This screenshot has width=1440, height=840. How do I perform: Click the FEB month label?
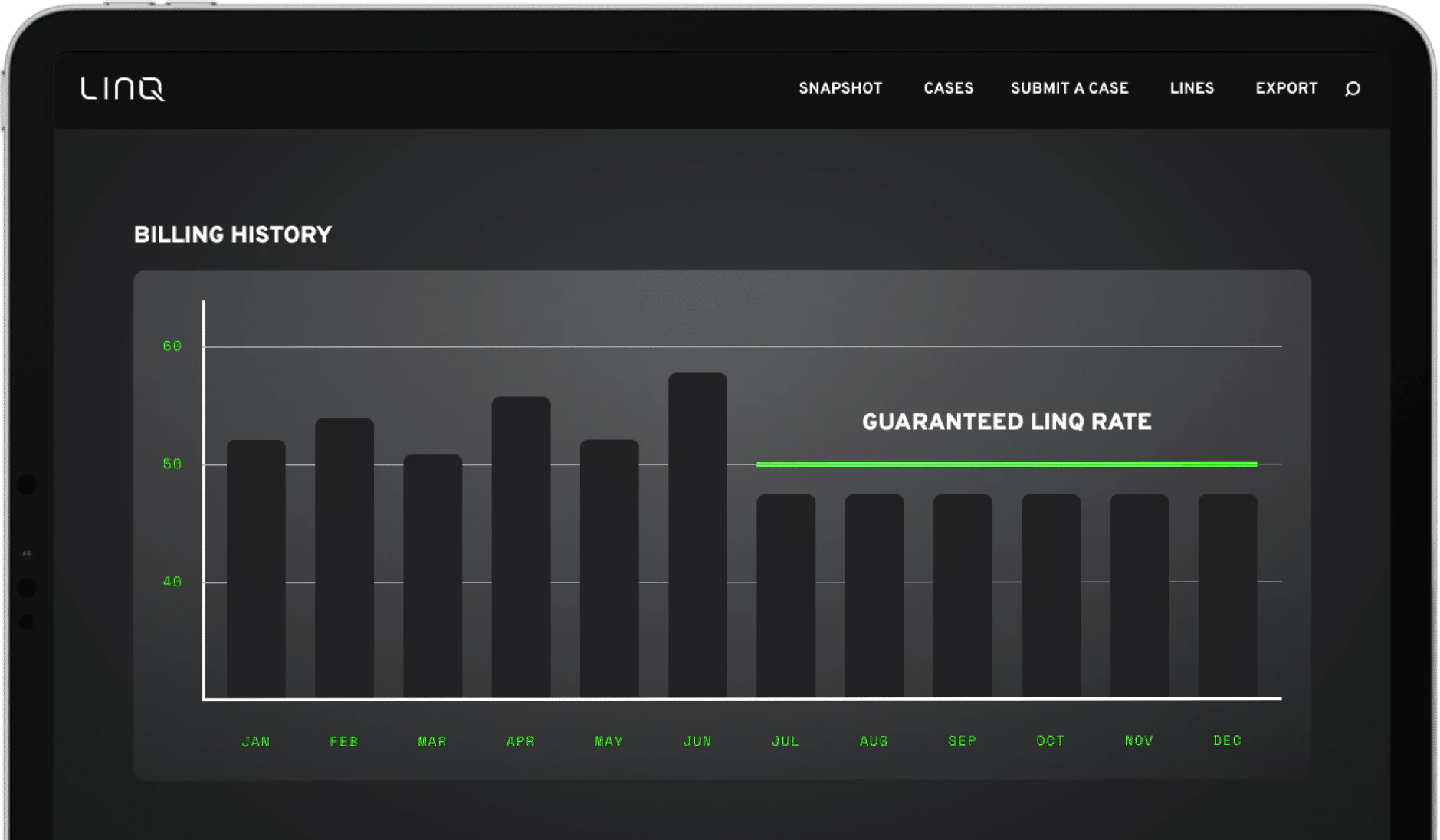click(344, 740)
